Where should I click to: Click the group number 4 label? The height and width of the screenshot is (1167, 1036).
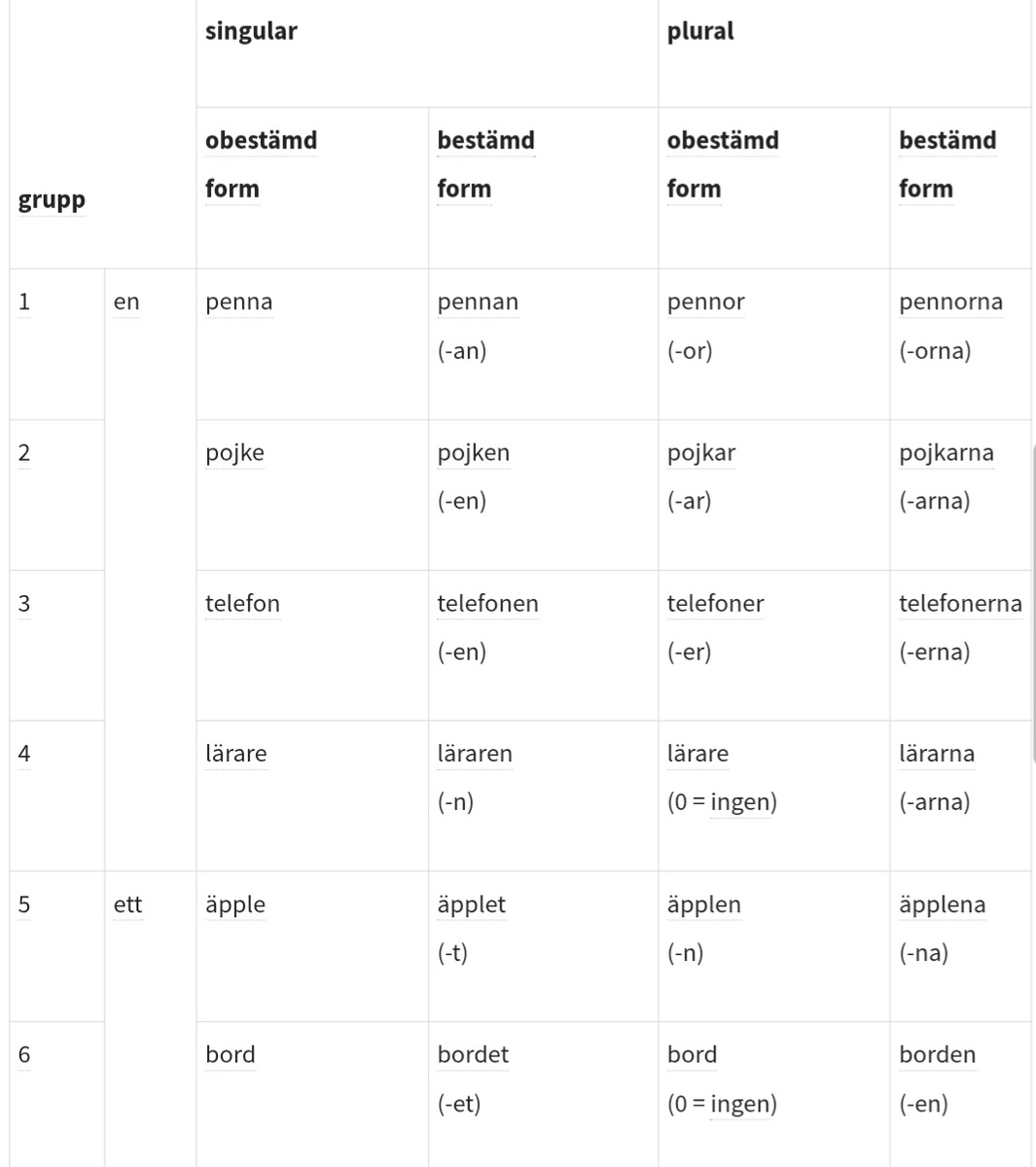point(24,754)
